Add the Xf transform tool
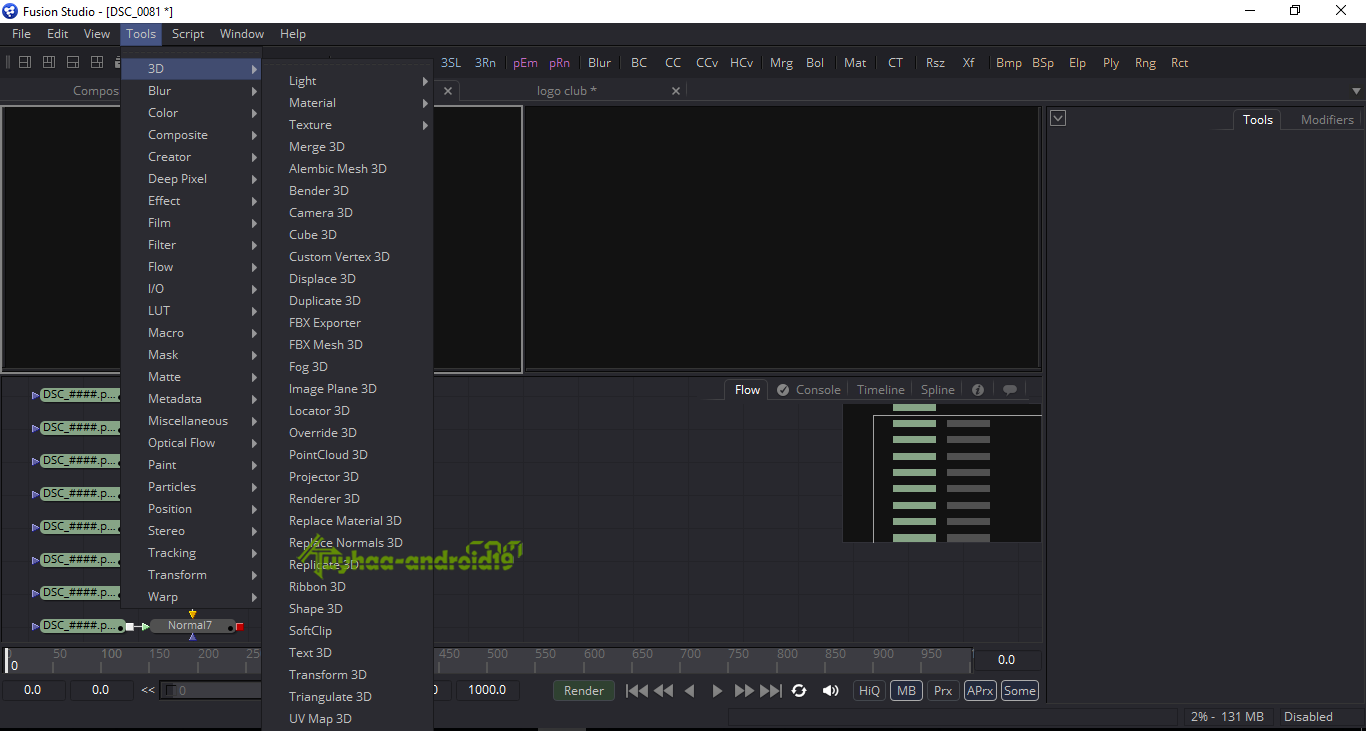 pyautogui.click(x=969, y=62)
